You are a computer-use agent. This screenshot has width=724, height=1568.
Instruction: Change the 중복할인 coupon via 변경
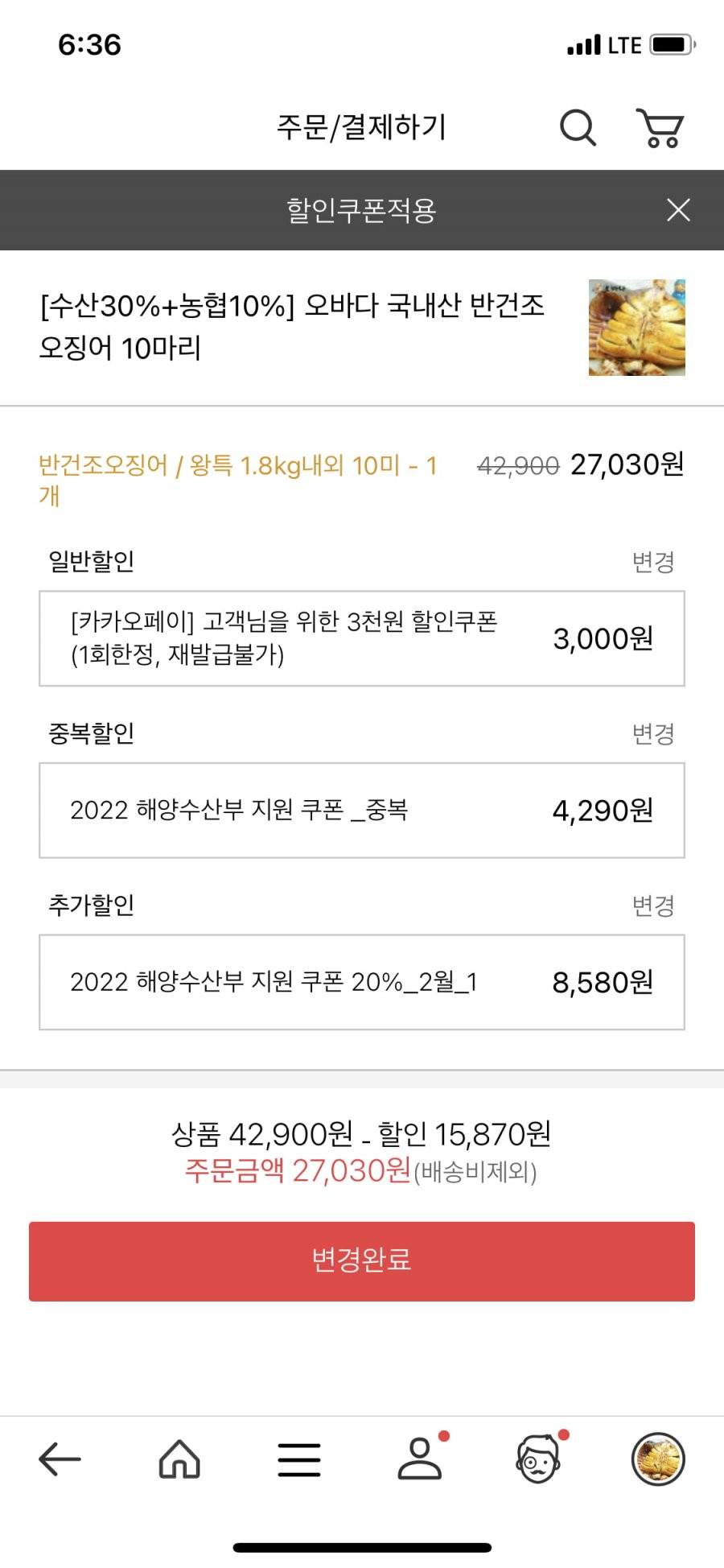tap(652, 734)
